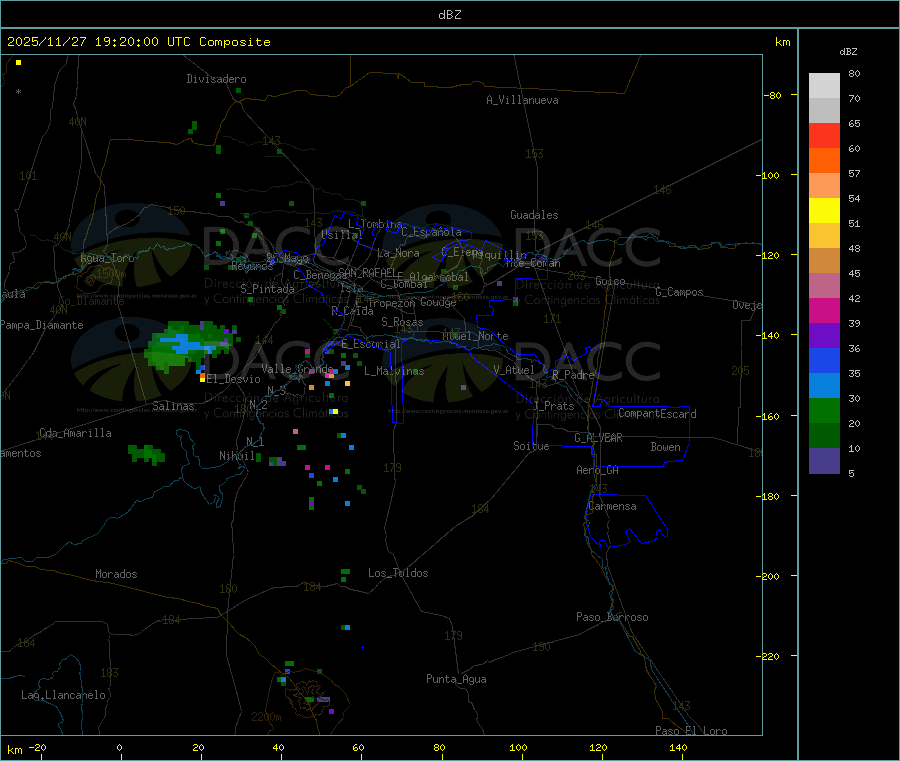Click the magenta legend swatch above 39

(824, 311)
